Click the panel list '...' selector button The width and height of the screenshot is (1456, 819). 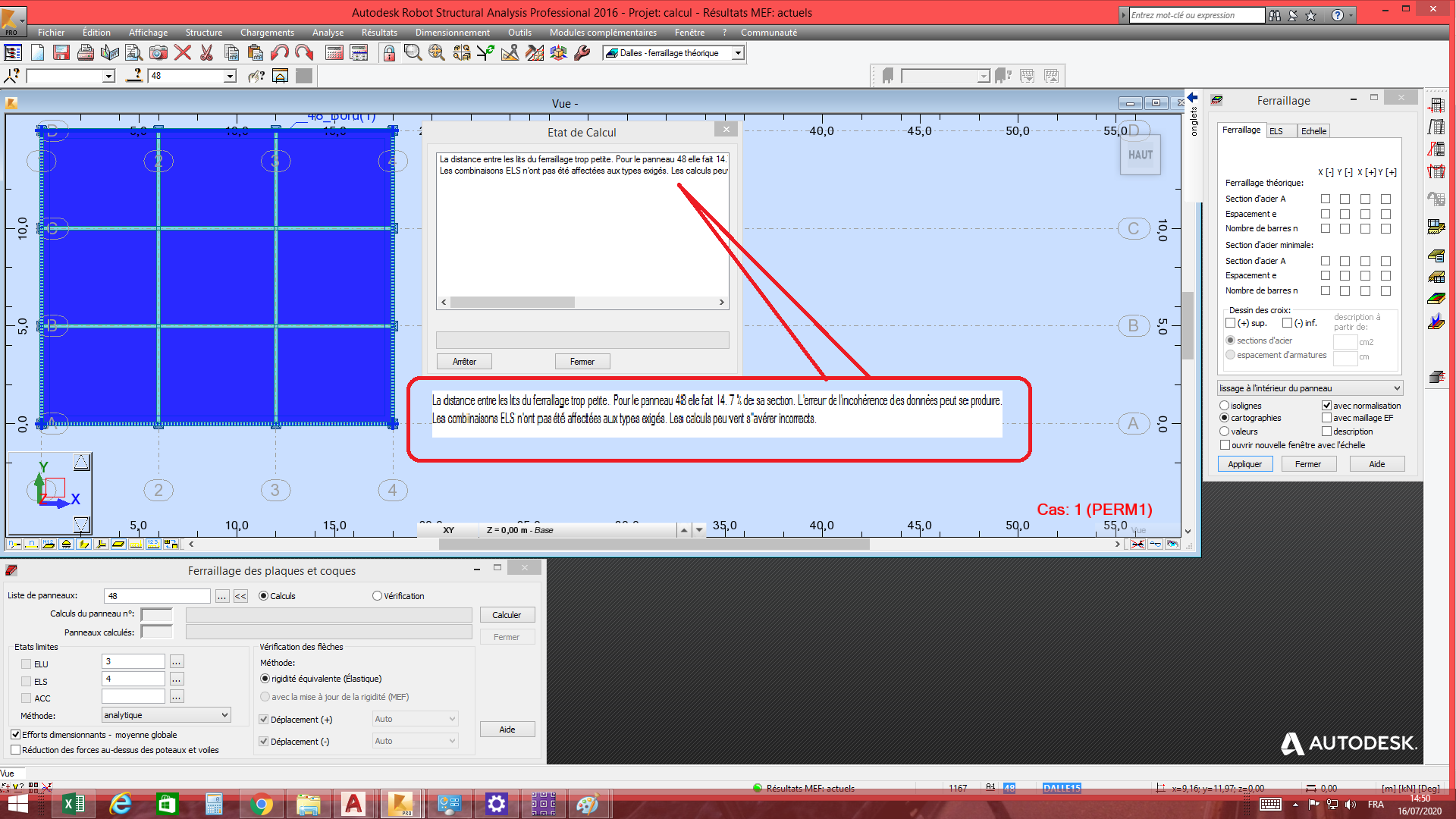tap(221, 596)
